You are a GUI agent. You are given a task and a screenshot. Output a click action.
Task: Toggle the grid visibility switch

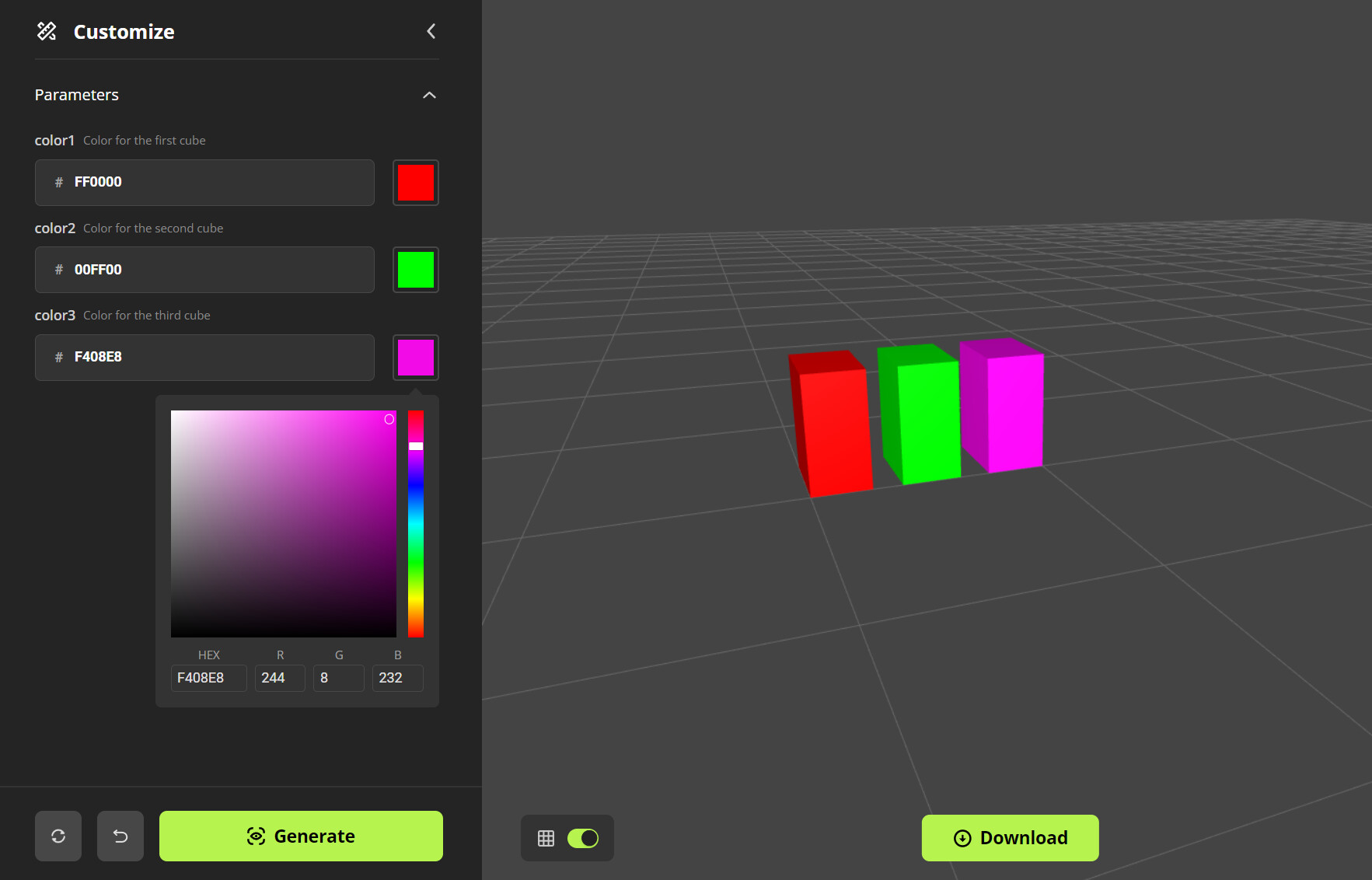[583, 838]
